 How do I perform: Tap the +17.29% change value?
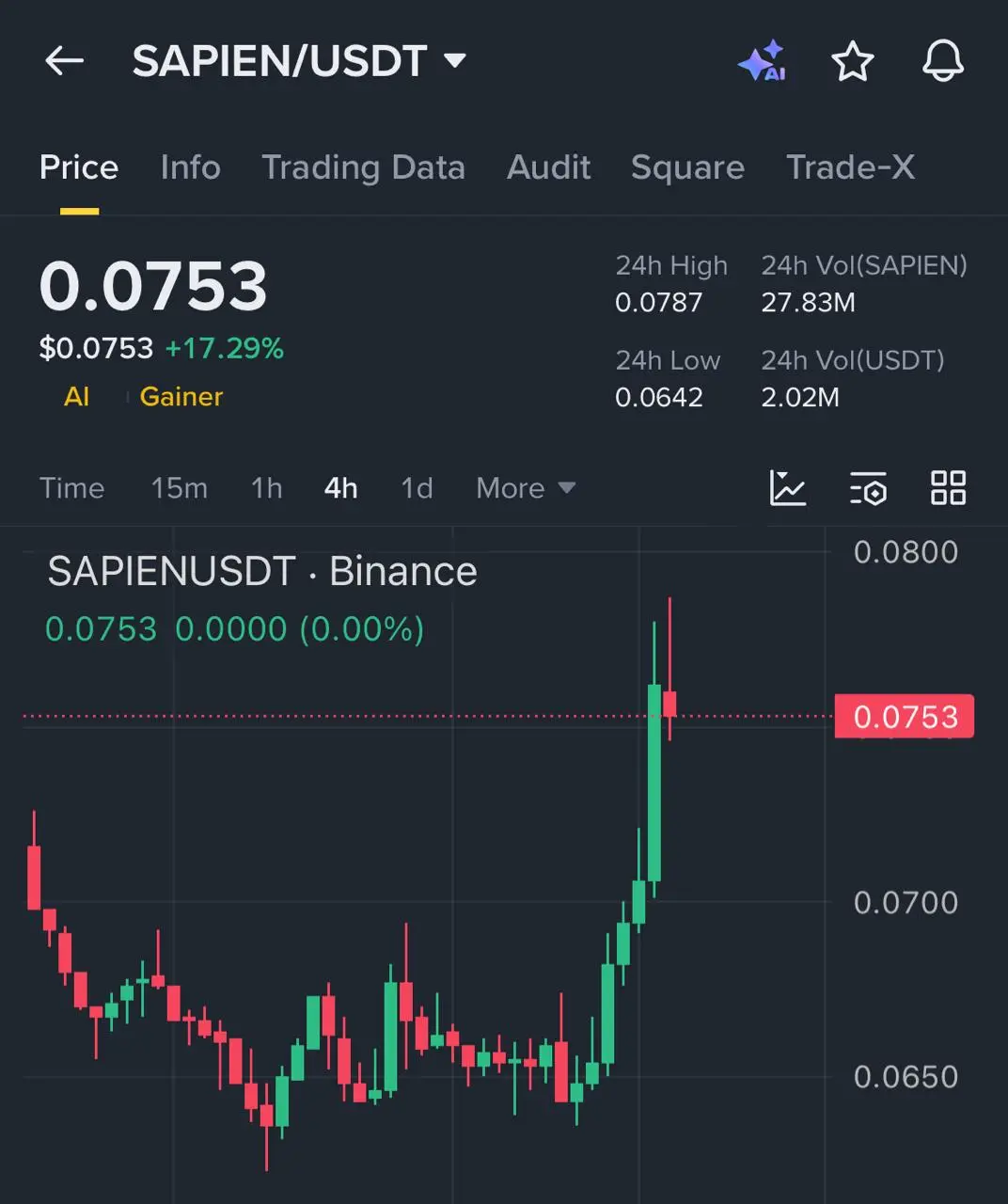point(225,349)
